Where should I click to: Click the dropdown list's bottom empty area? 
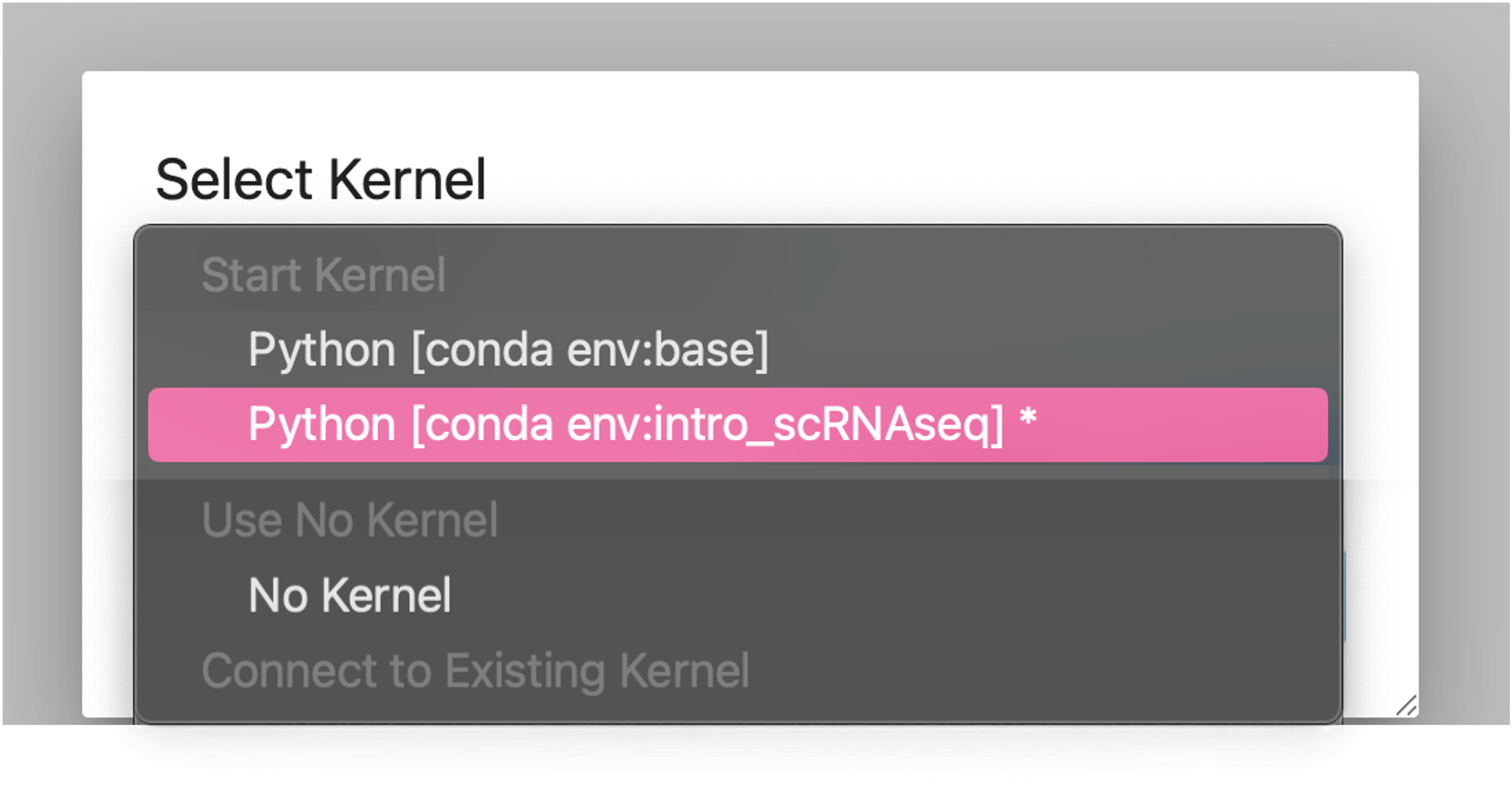[737, 709]
